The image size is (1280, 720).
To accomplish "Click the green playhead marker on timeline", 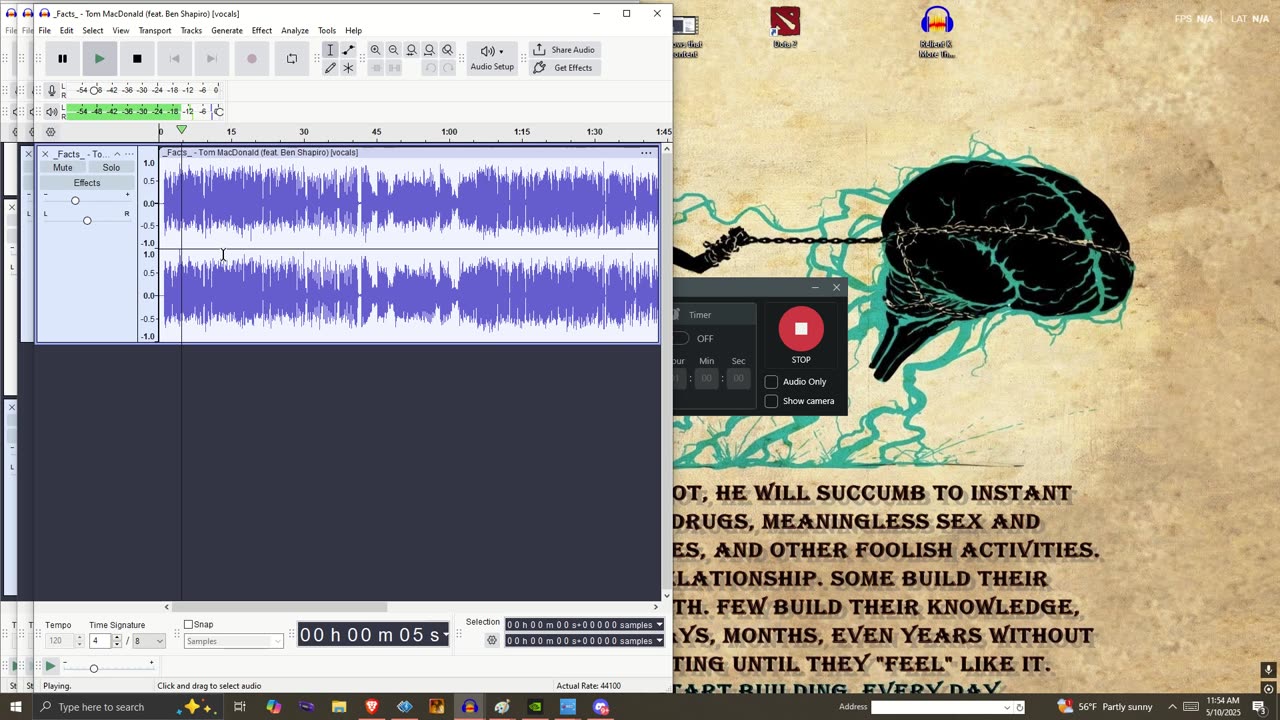I will tap(181, 130).
